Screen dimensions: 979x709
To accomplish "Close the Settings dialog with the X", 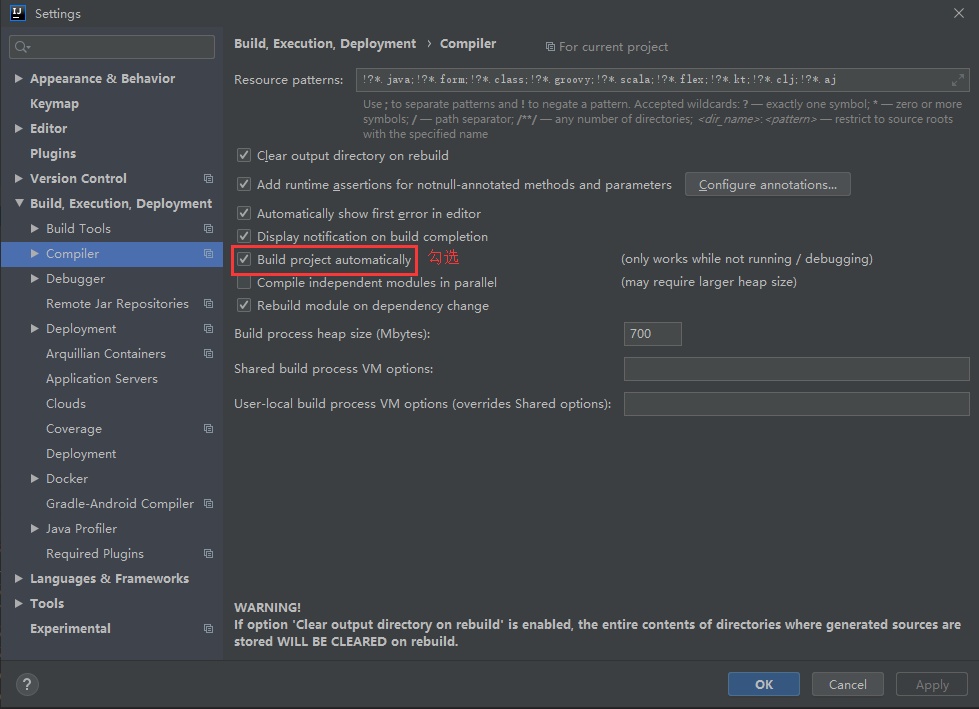I will point(959,13).
